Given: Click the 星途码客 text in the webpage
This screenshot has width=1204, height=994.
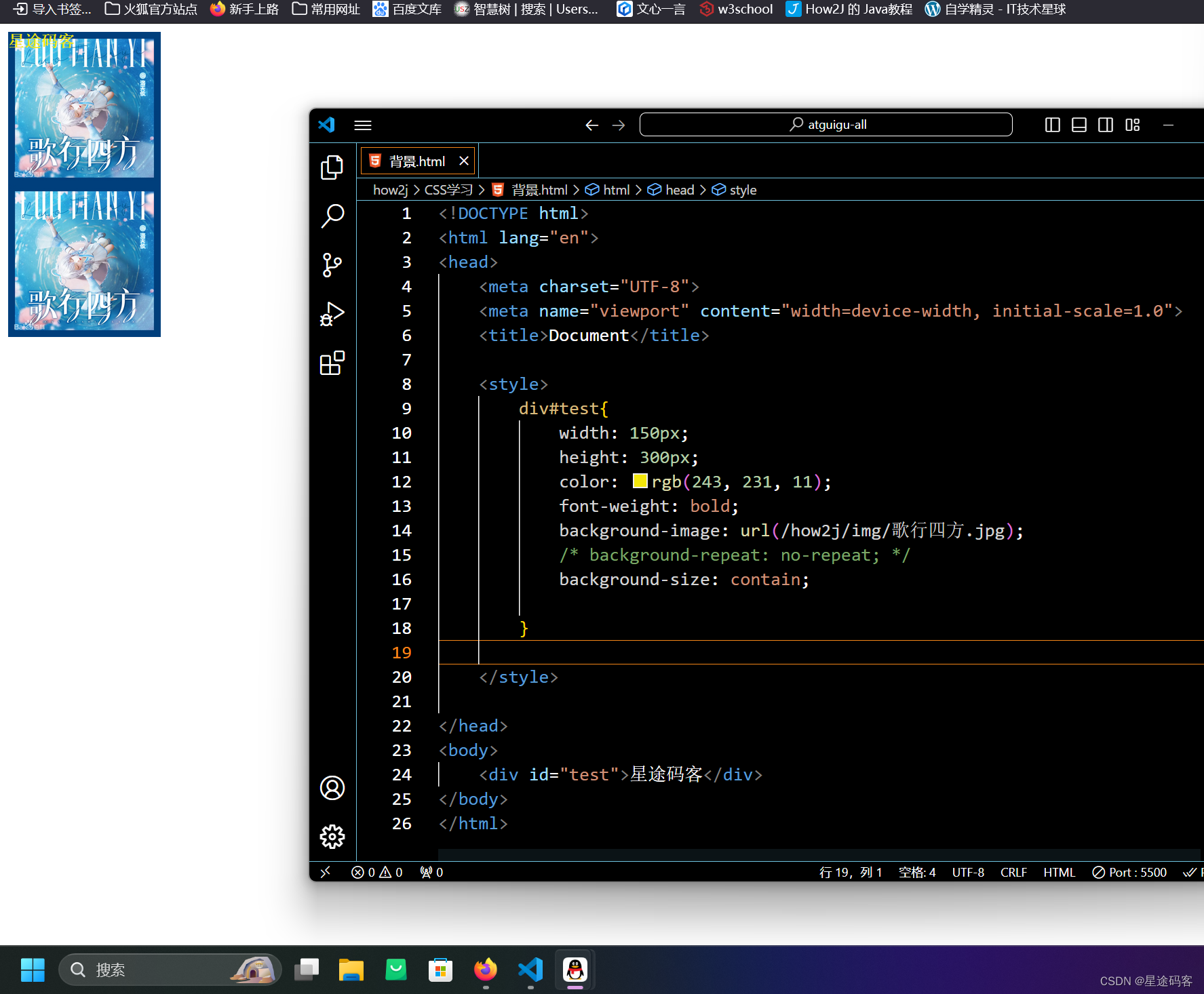Looking at the screenshot, I should point(41,41).
